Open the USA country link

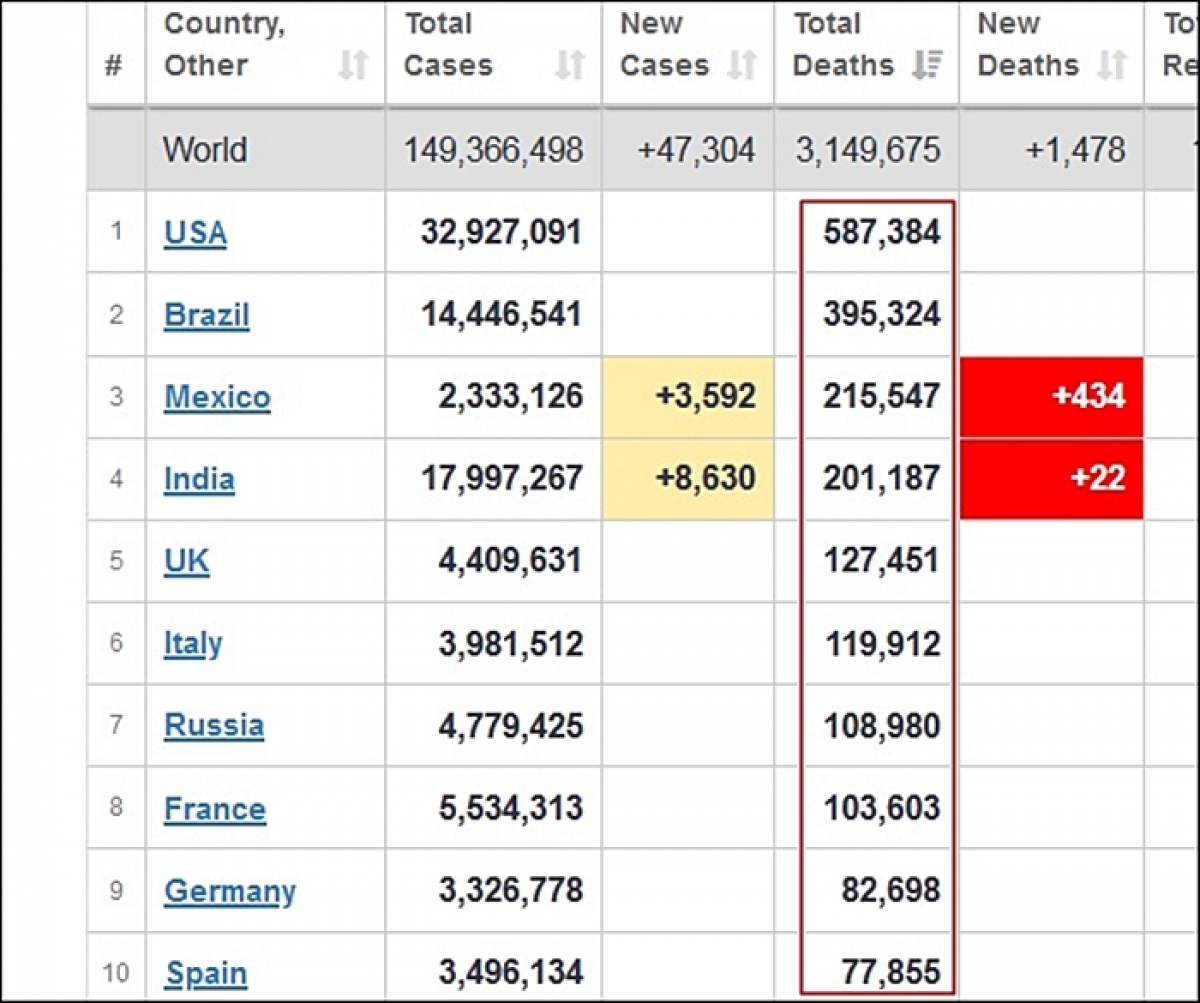pyautogui.click(x=195, y=233)
